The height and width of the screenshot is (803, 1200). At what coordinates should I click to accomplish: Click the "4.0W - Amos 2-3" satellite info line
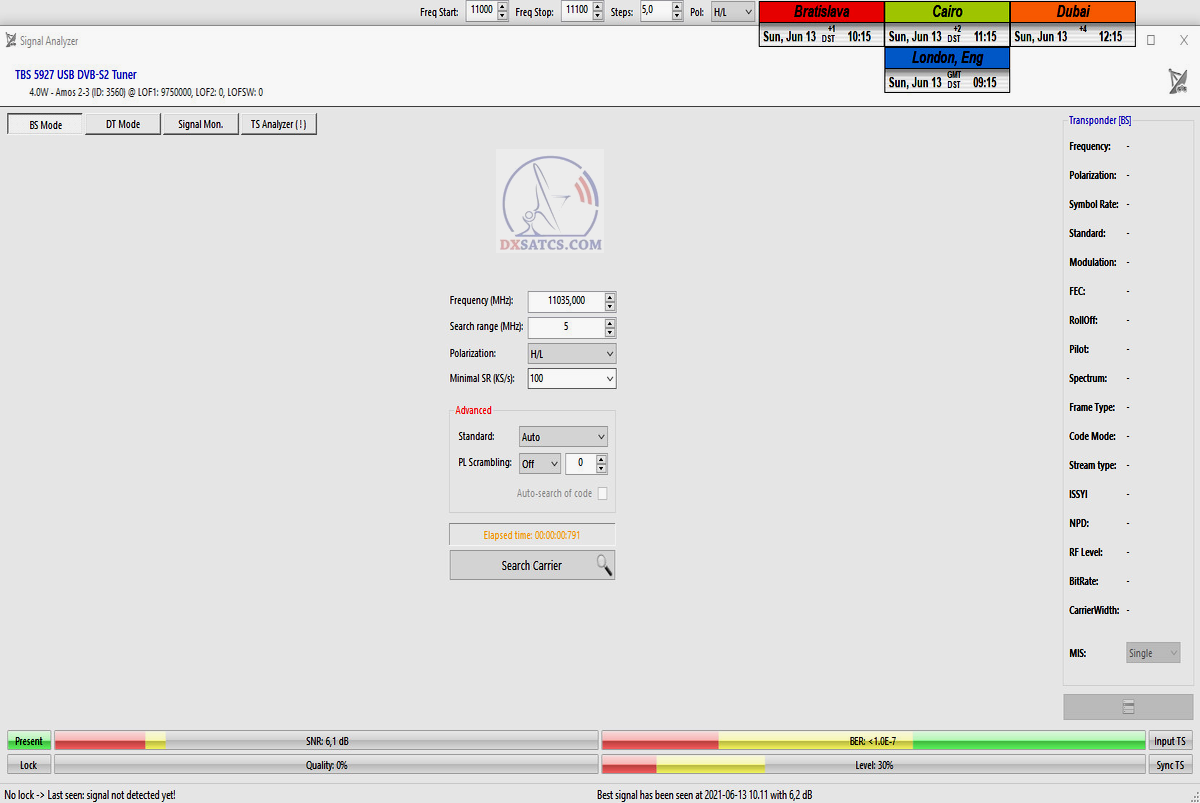146,92
